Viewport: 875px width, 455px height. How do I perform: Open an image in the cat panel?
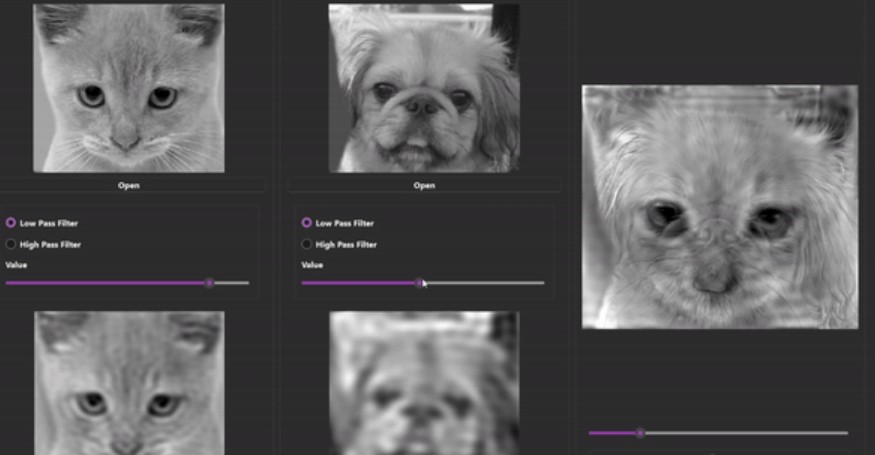(x=129, y=185)
